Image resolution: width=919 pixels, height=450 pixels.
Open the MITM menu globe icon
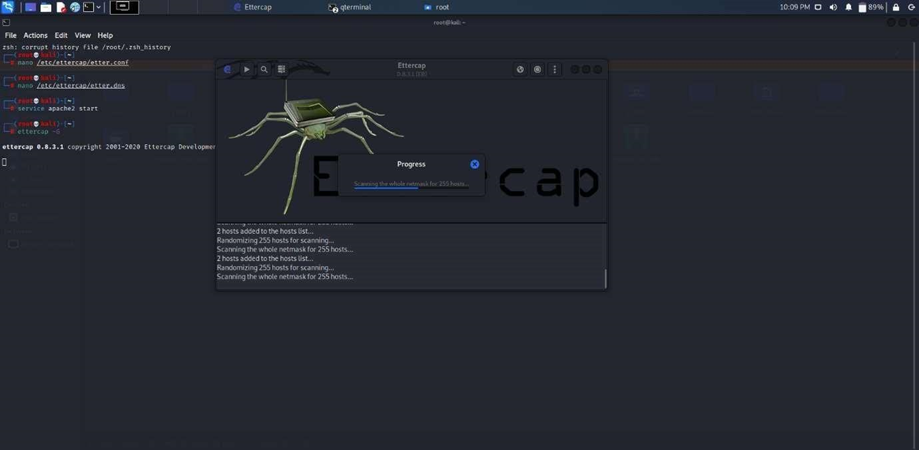coord(520,69)
